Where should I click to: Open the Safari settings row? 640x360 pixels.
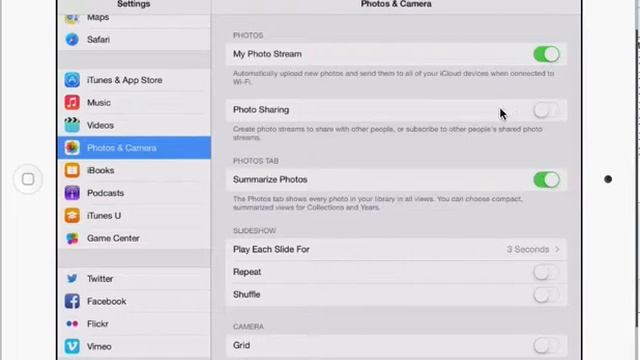[134, 40]
